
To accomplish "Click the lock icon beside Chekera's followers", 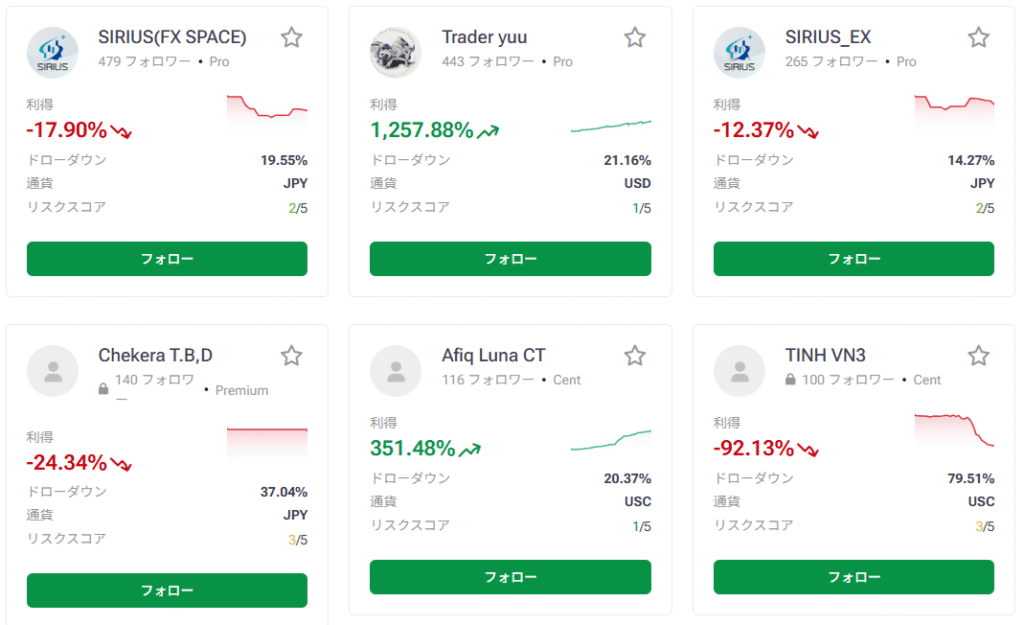I will pos(104,388).
